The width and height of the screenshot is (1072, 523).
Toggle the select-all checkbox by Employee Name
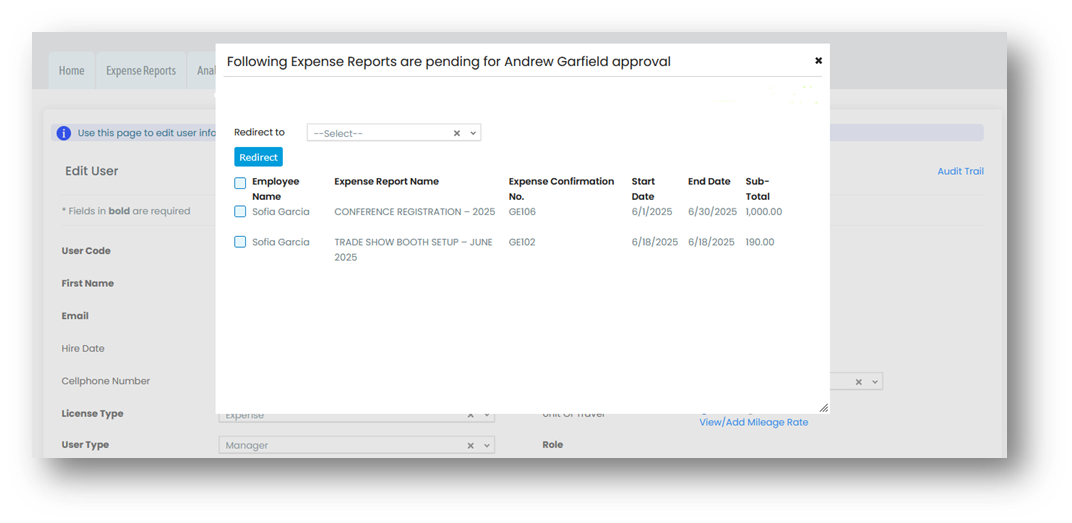click(240, 183)
